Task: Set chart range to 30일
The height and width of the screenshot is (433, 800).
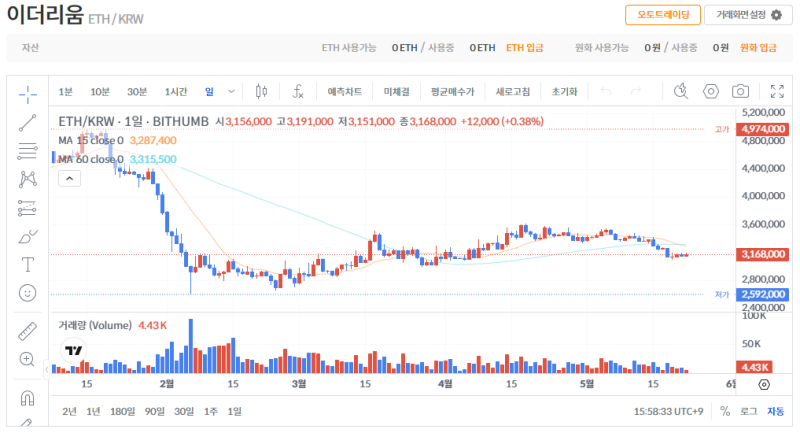Action: coord(184,411)
